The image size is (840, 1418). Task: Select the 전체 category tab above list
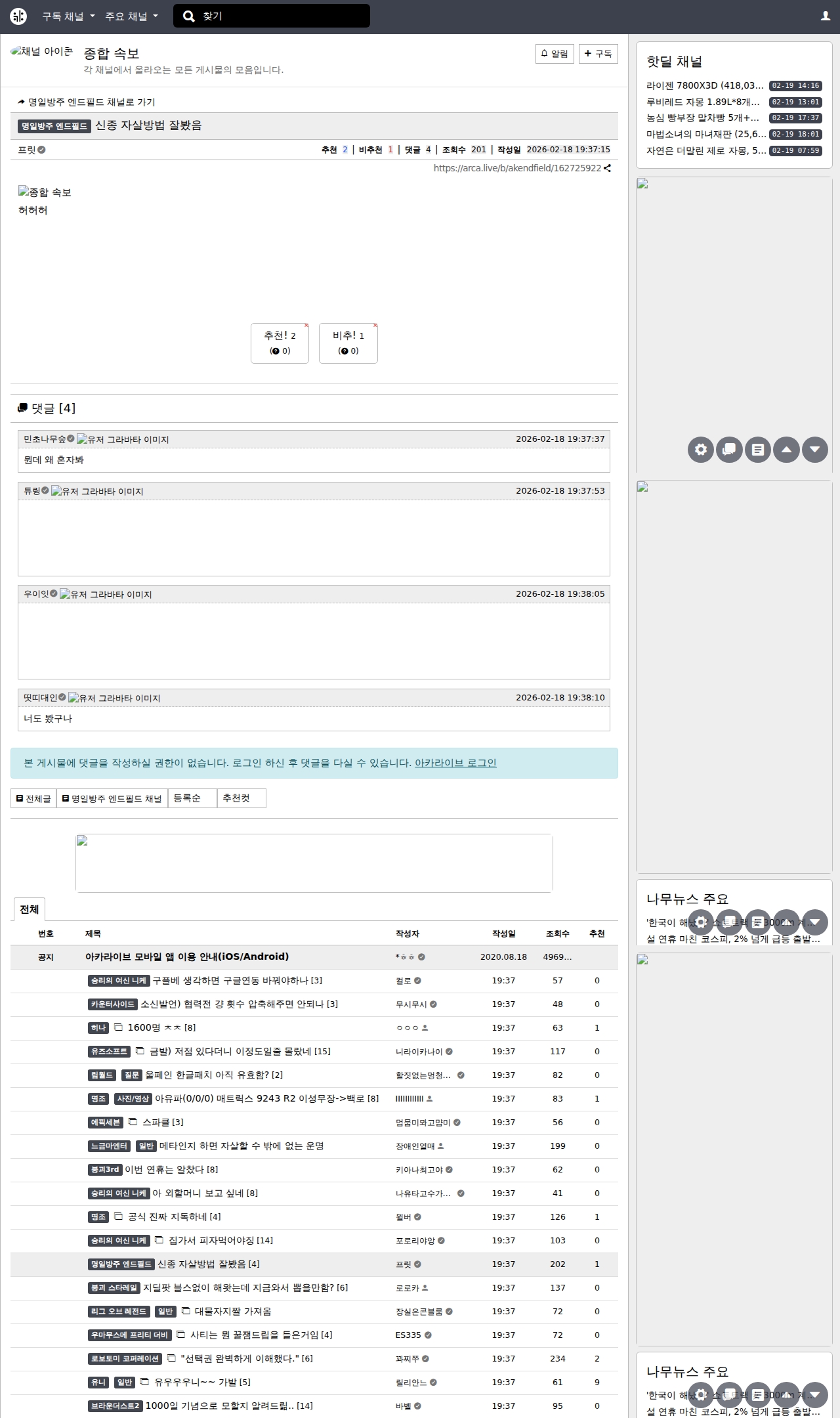tap(30, 909)
